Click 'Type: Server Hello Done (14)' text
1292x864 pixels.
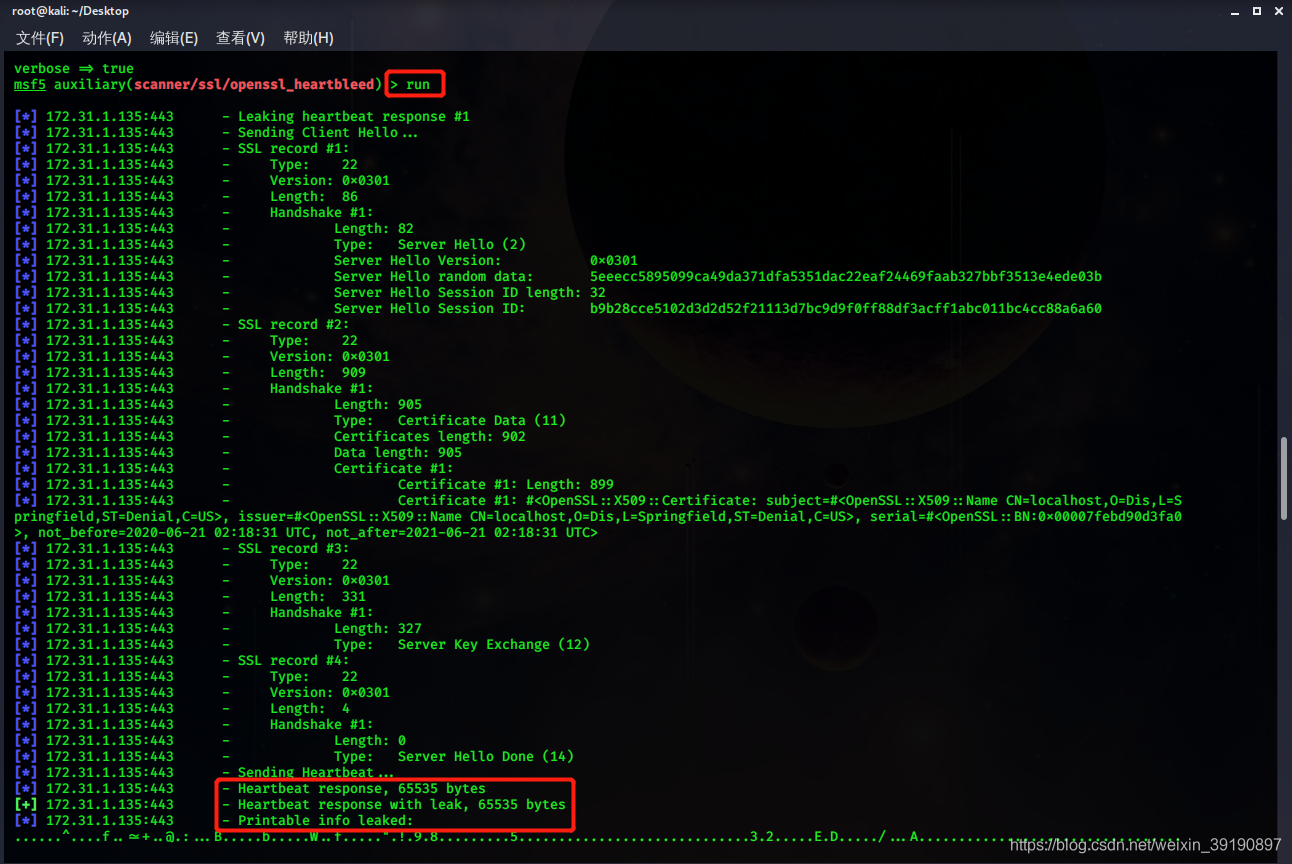click(454, 757)
